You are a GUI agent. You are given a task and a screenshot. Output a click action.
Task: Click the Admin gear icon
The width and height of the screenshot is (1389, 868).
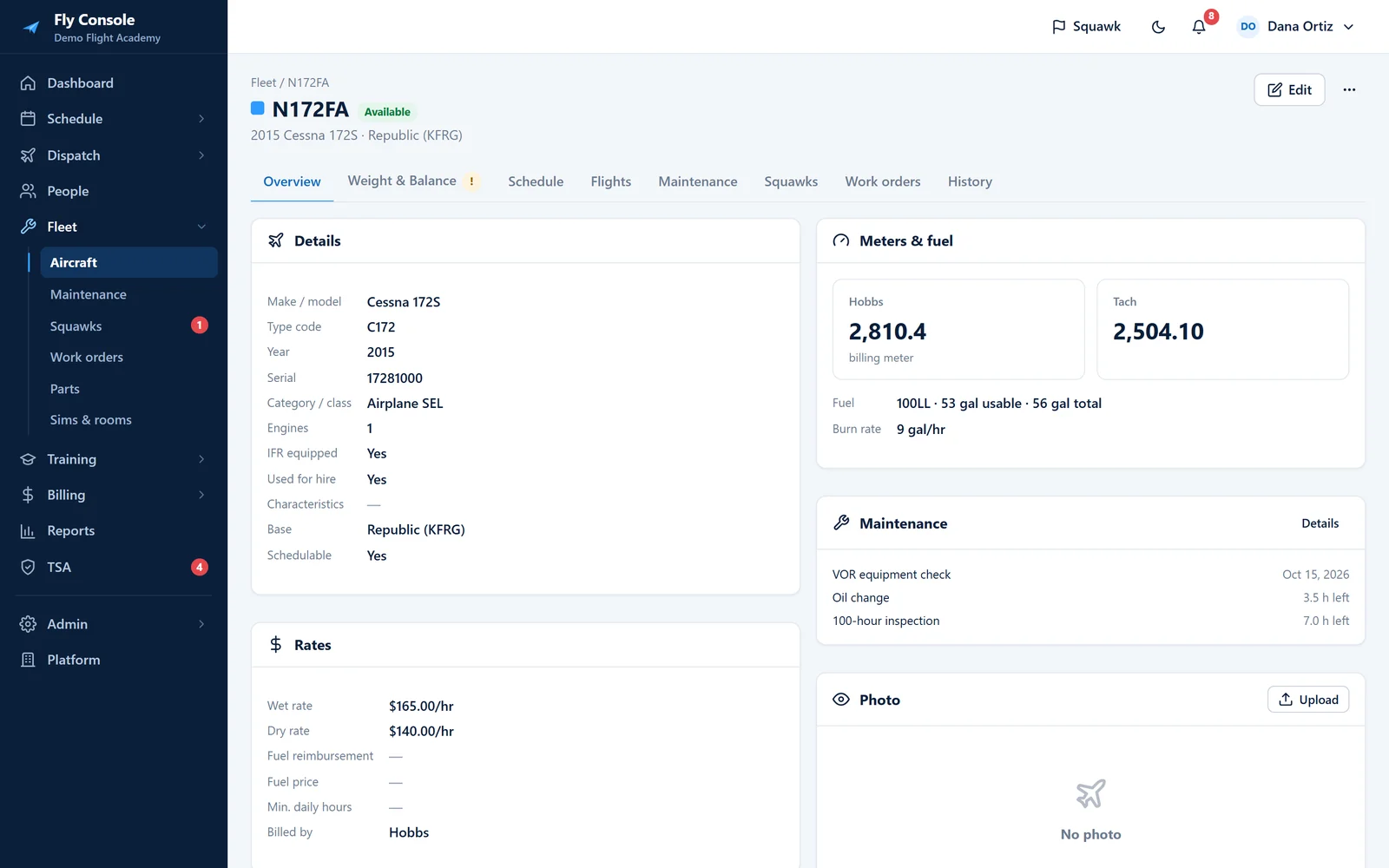[28, 624]
